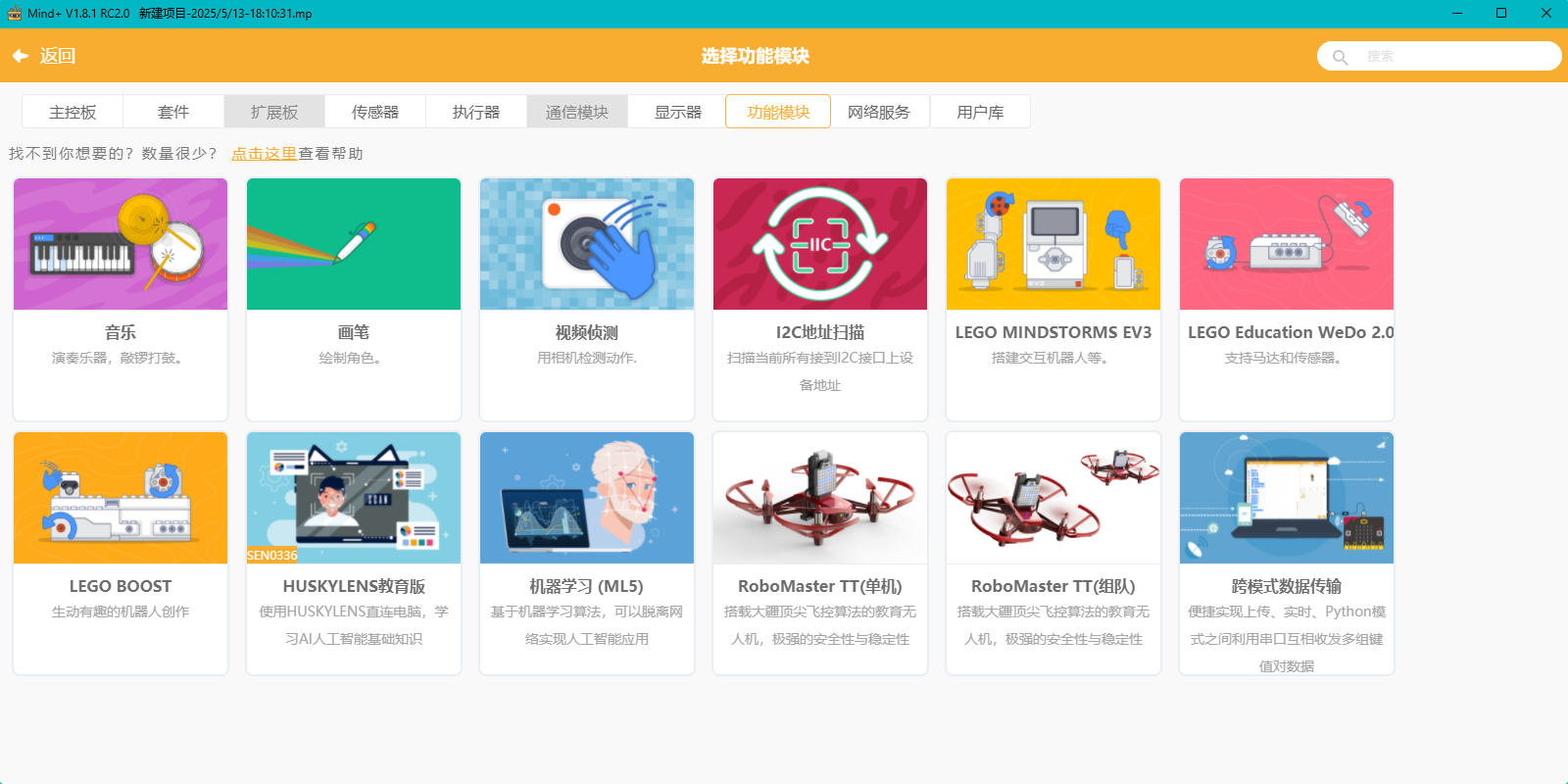This screenshot has height=784, width=1568.
Task: Click the RoboMaster TT(单机) title
Action: pos(820,586)
